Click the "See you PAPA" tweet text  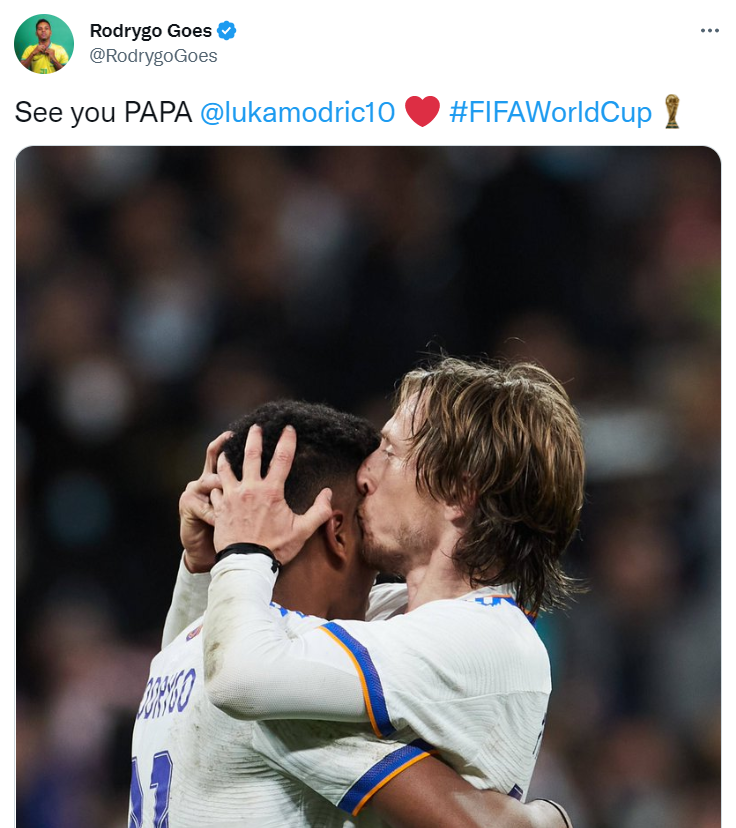tap(103, 112)
